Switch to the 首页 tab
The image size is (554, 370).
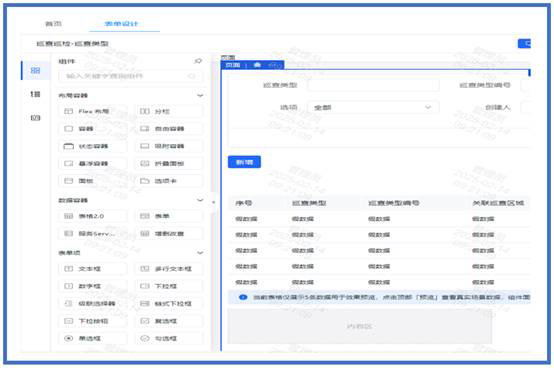53,24
